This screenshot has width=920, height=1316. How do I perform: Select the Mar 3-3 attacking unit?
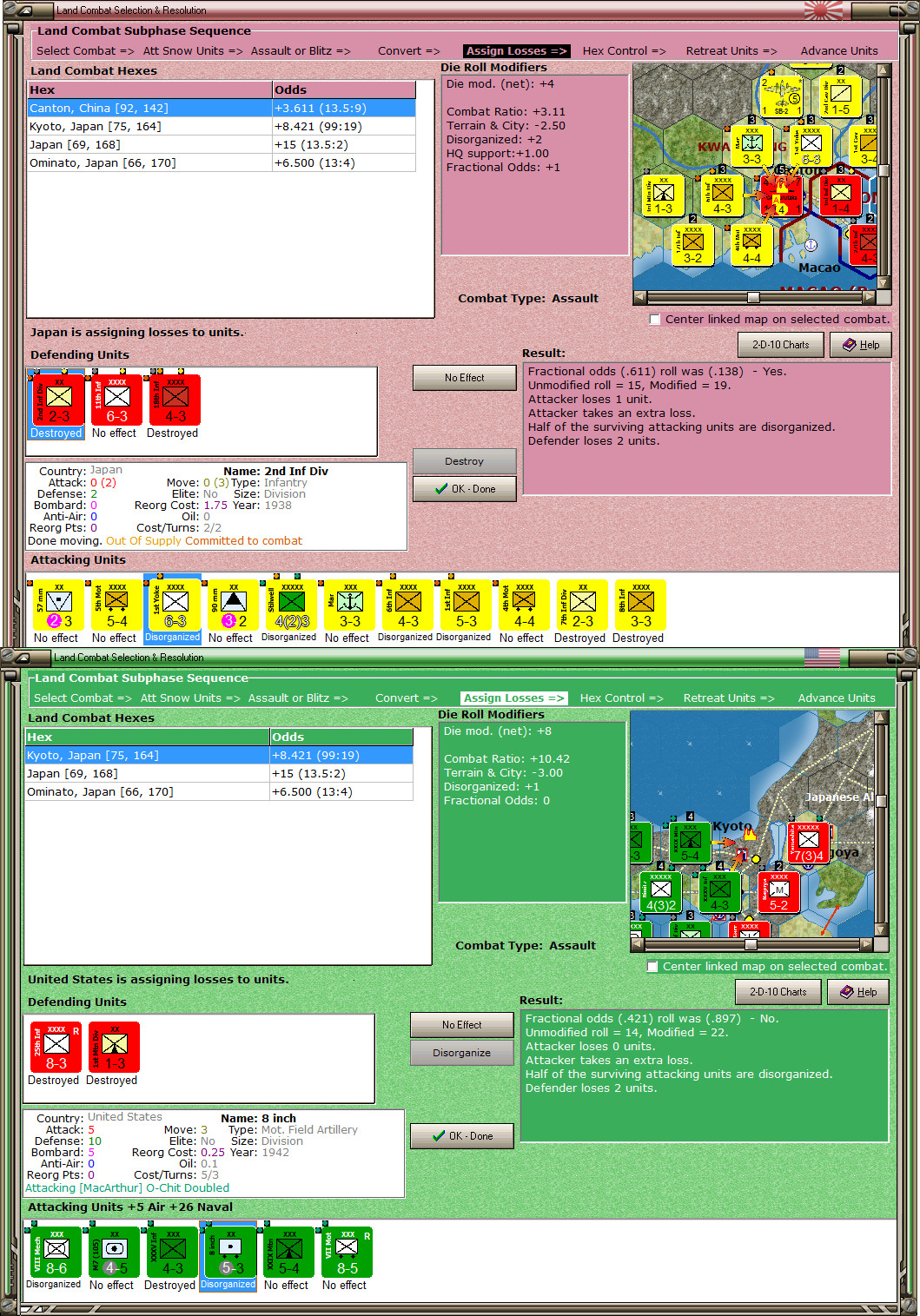350,605
